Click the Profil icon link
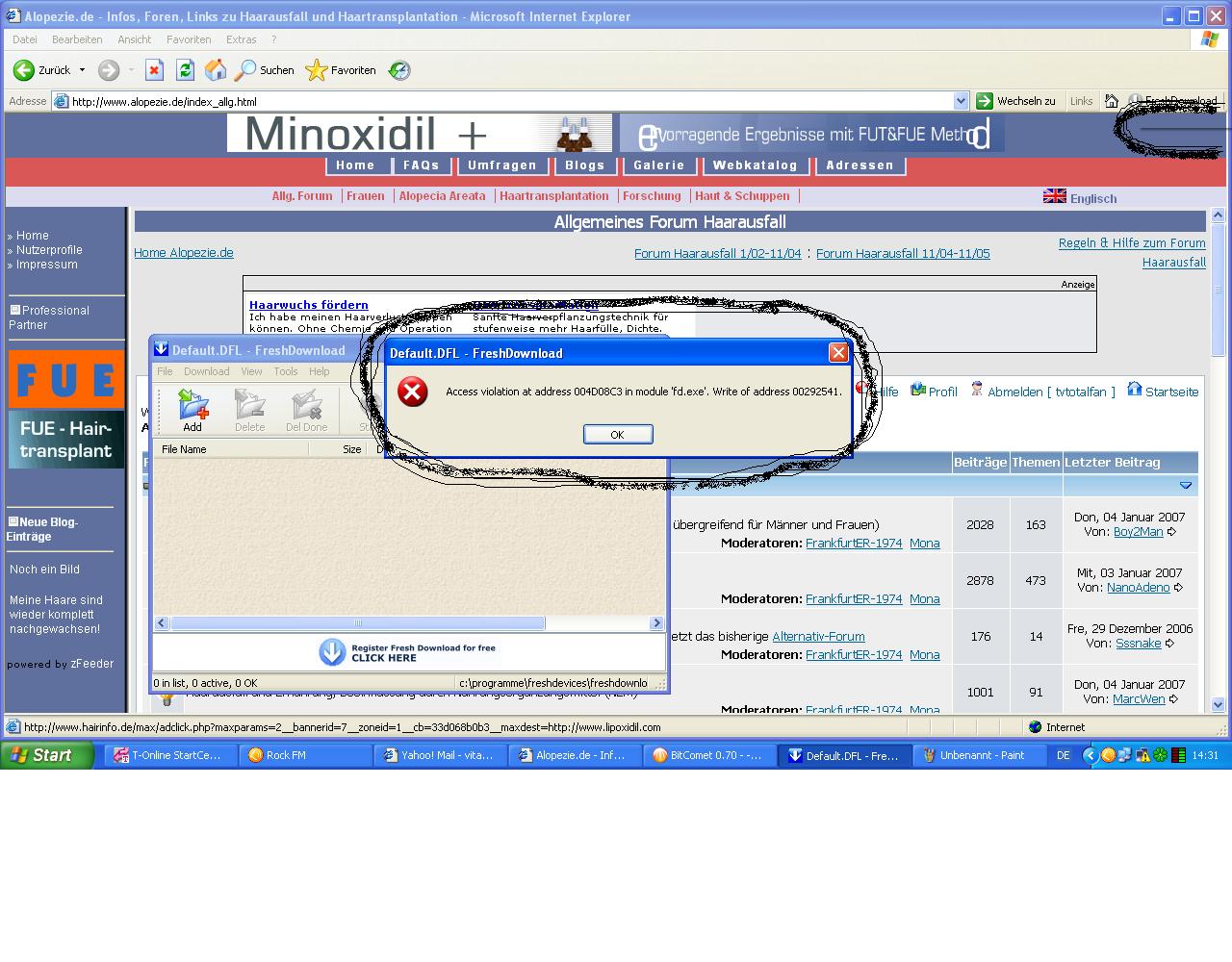This screenshot has height=962, width=1232. pos(918,390)
